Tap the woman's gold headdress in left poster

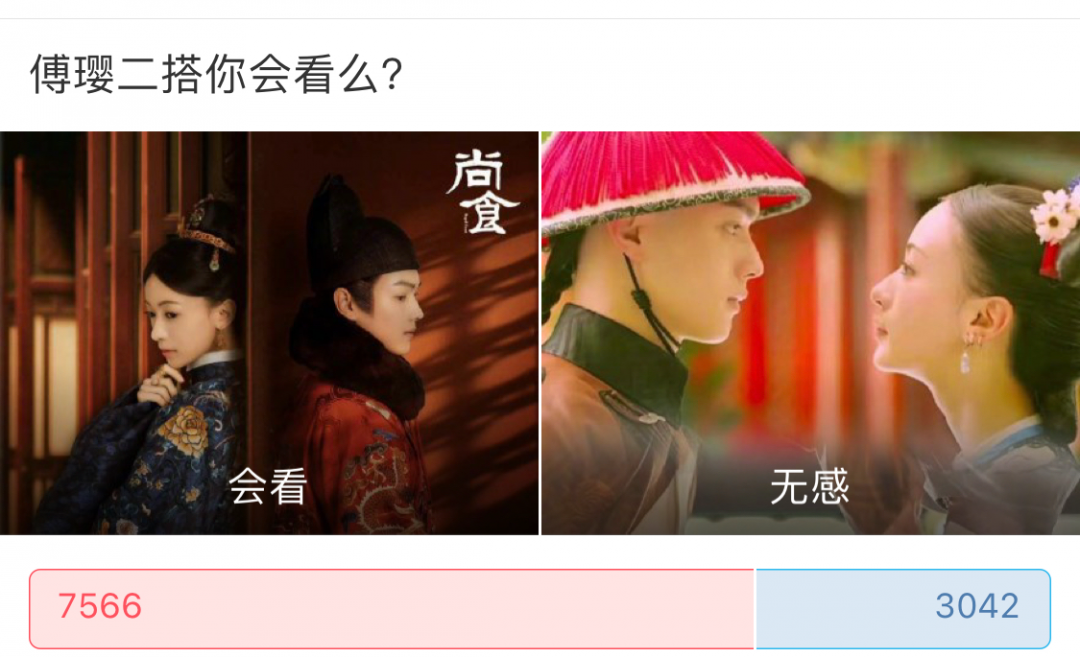pyautogui.click(x=205, y=229)
